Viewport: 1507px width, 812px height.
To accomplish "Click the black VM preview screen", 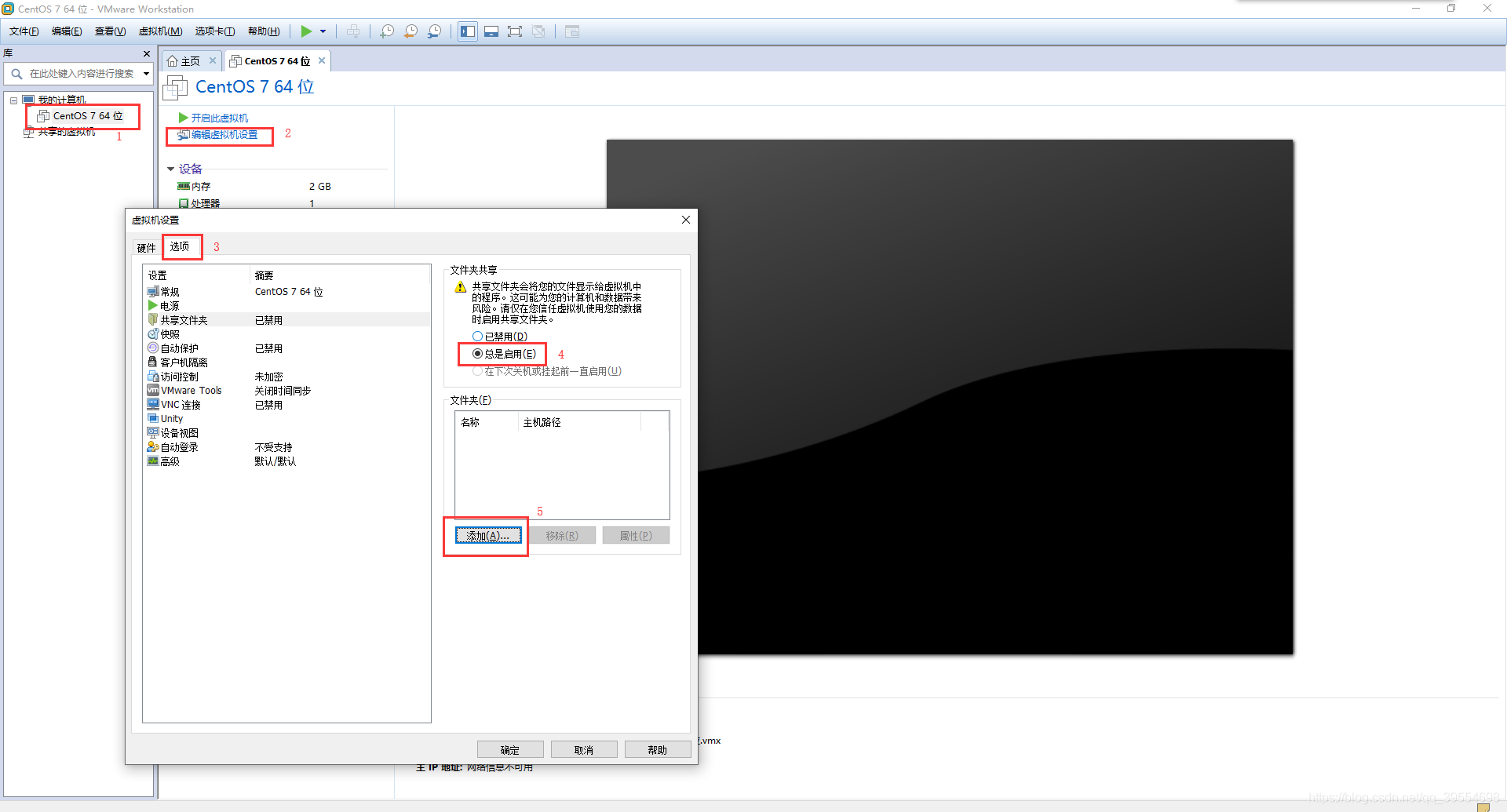I will tap(950, 397).
